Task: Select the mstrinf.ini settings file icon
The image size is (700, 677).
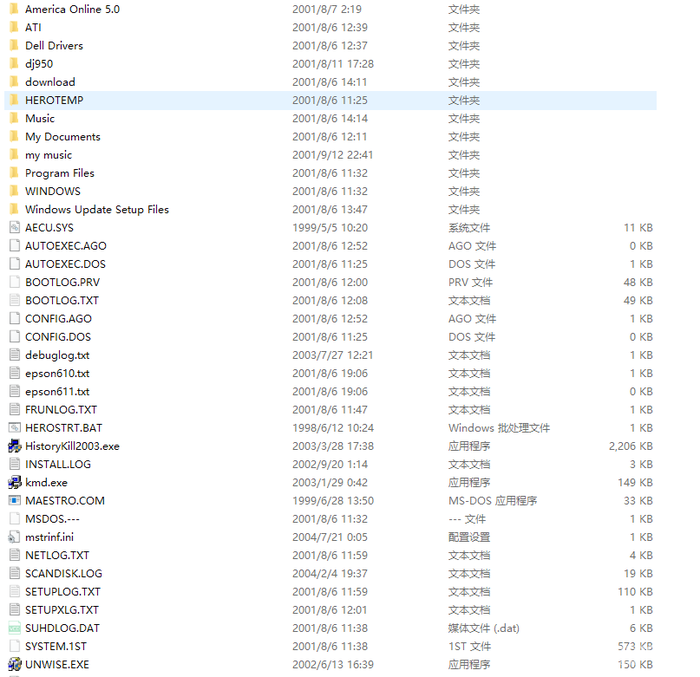Action: click(x=14, y=537)
